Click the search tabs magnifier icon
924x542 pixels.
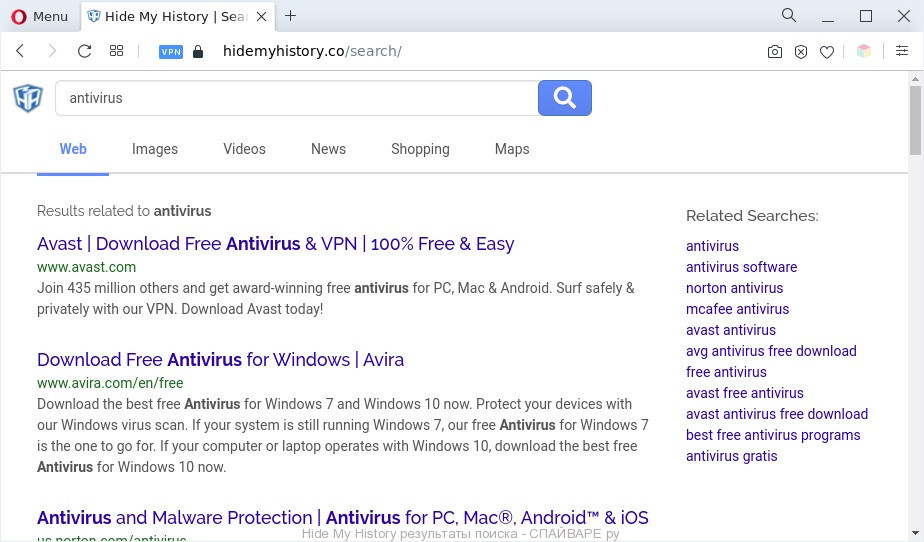tap(788, 15)
